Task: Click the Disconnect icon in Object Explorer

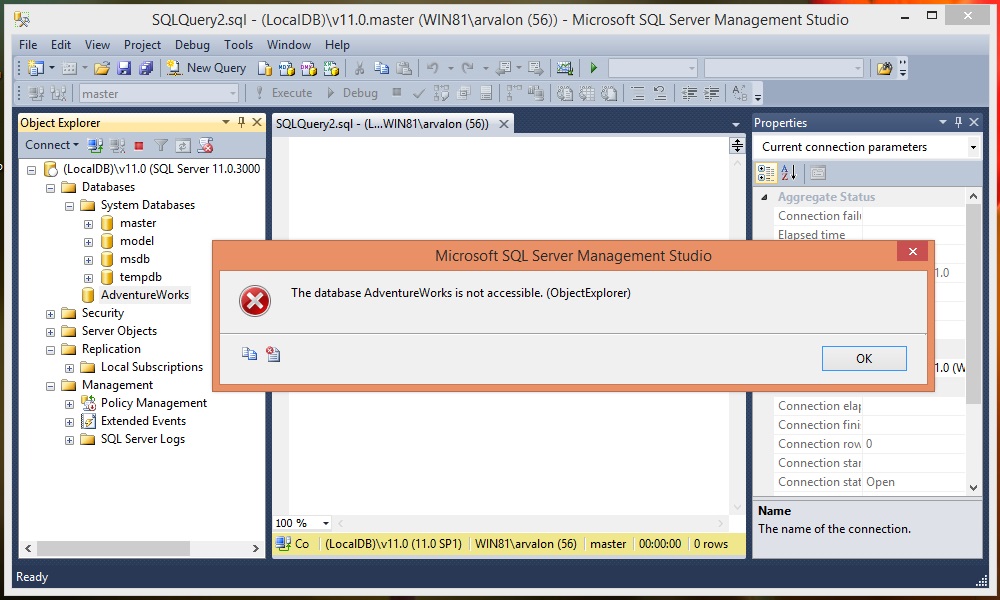Action: (x=117, y=145)
